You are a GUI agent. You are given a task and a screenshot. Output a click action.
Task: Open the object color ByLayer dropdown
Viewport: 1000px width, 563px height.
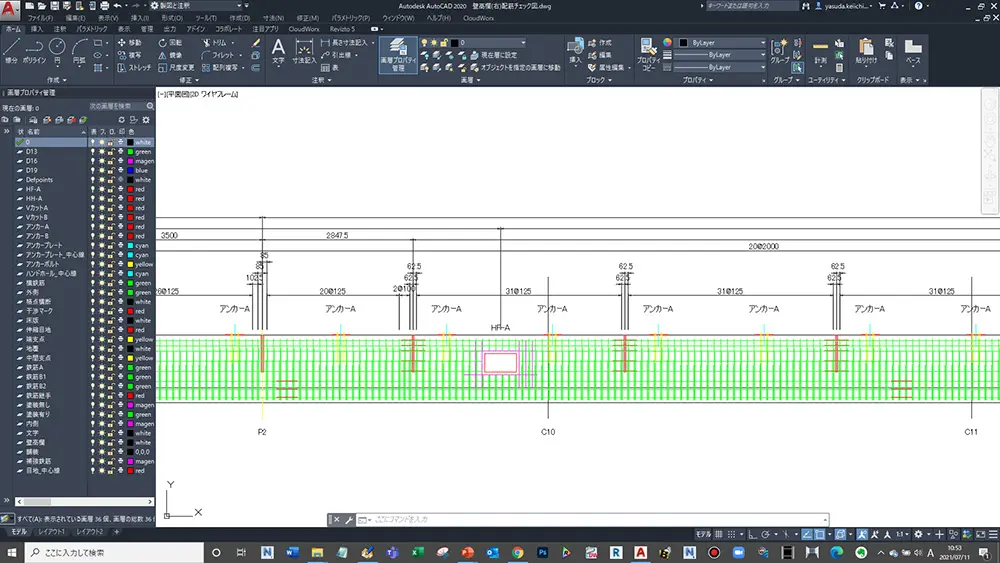(722, 43)
